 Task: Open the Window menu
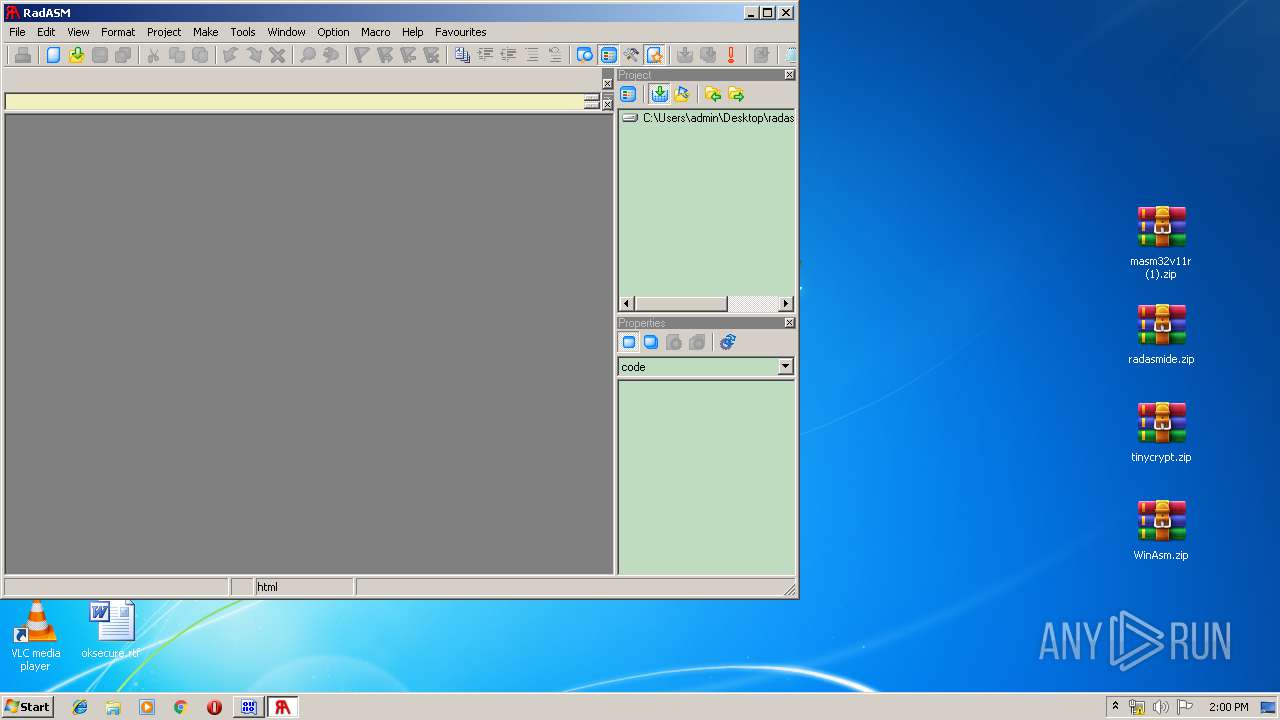286,32
